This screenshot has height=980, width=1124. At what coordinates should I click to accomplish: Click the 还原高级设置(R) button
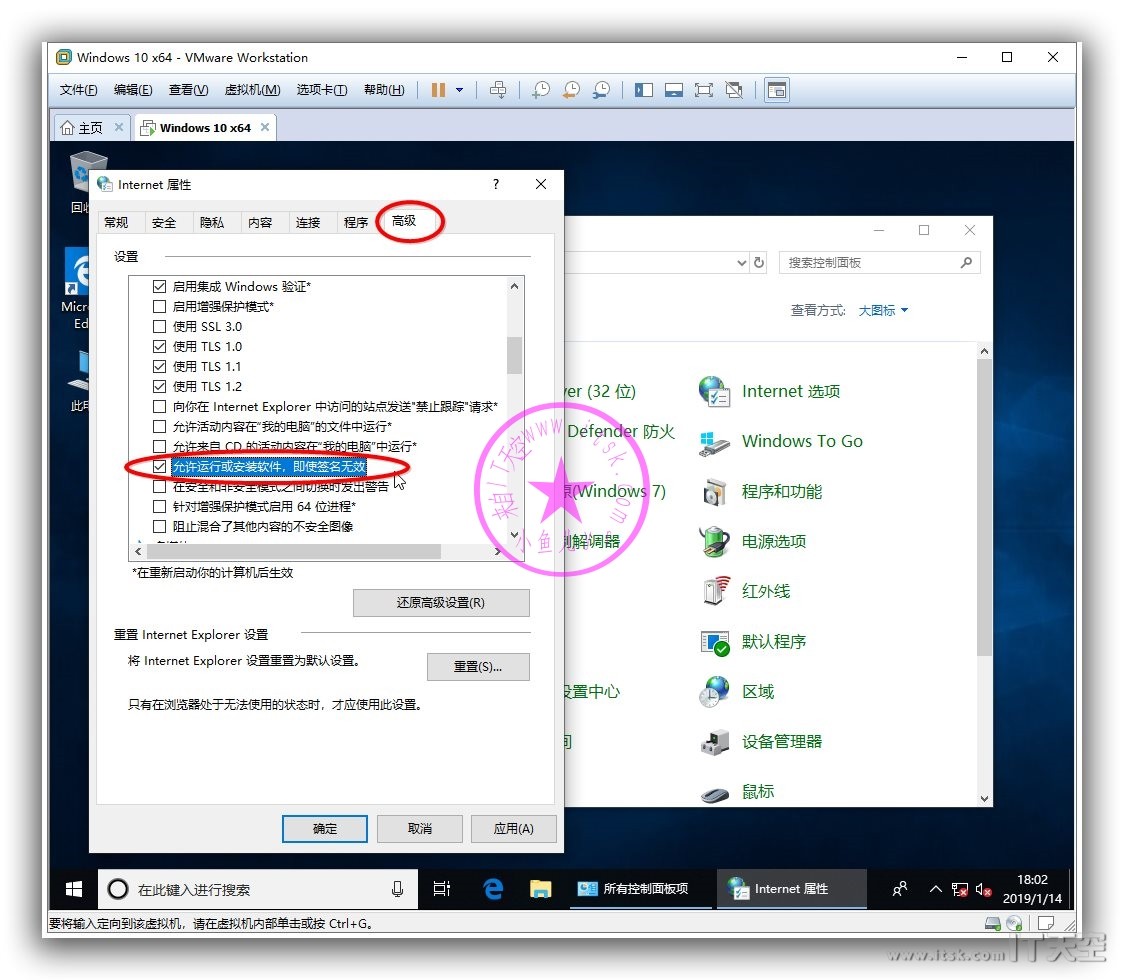click(441, 603)
